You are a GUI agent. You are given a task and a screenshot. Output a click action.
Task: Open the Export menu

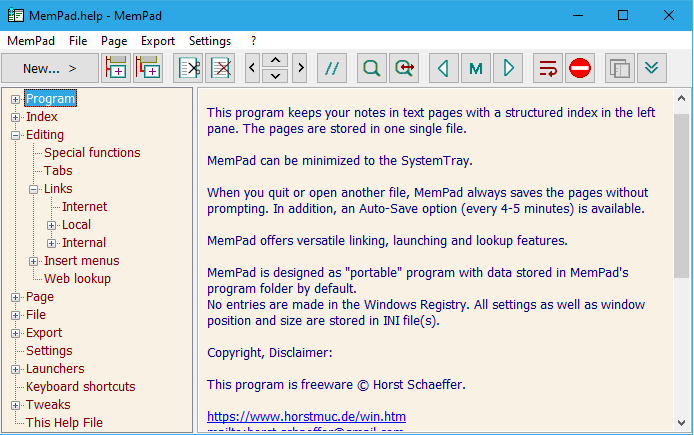[158, 41]
